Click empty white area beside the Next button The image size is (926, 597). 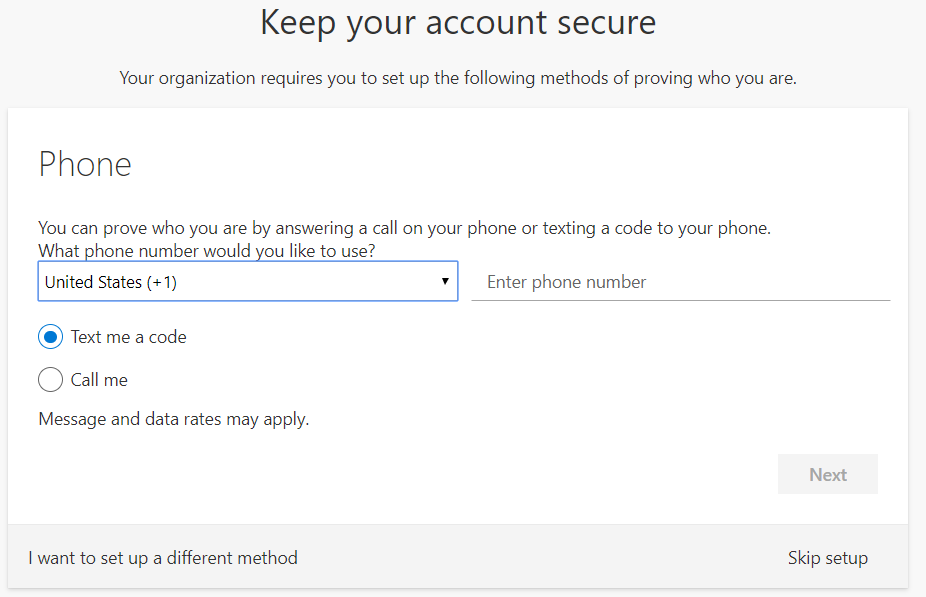(500, 475)
